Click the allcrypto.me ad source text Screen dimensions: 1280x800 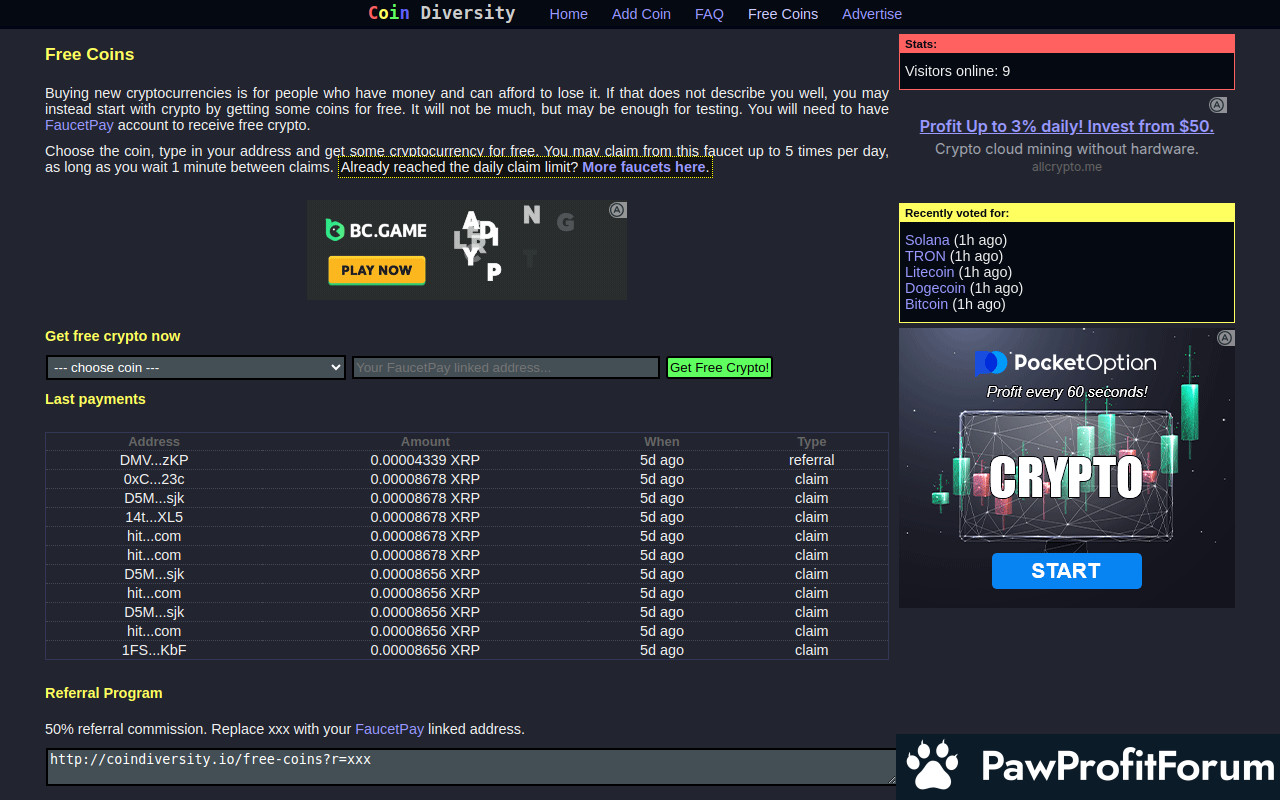tap(1067, 167)
